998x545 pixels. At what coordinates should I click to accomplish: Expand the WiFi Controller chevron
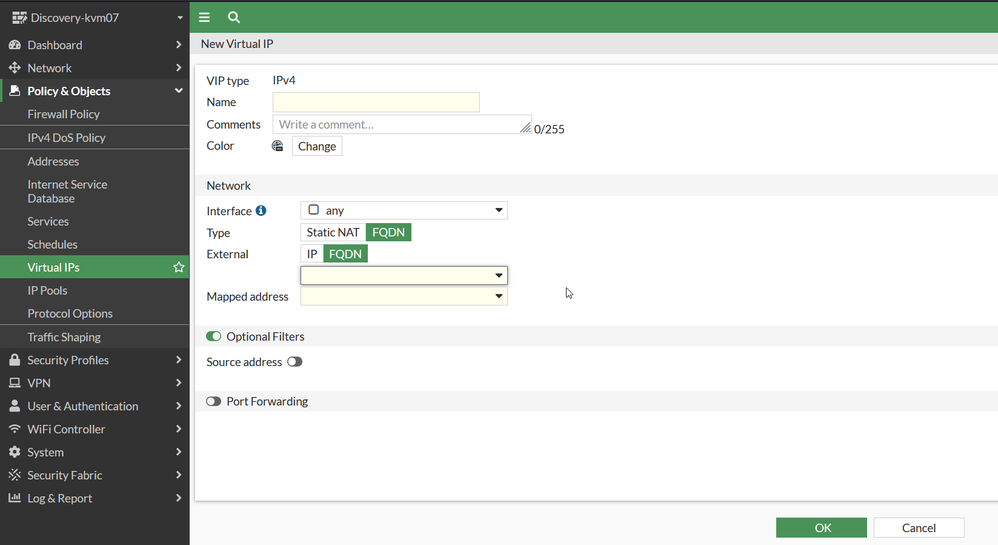click(178, 428)
